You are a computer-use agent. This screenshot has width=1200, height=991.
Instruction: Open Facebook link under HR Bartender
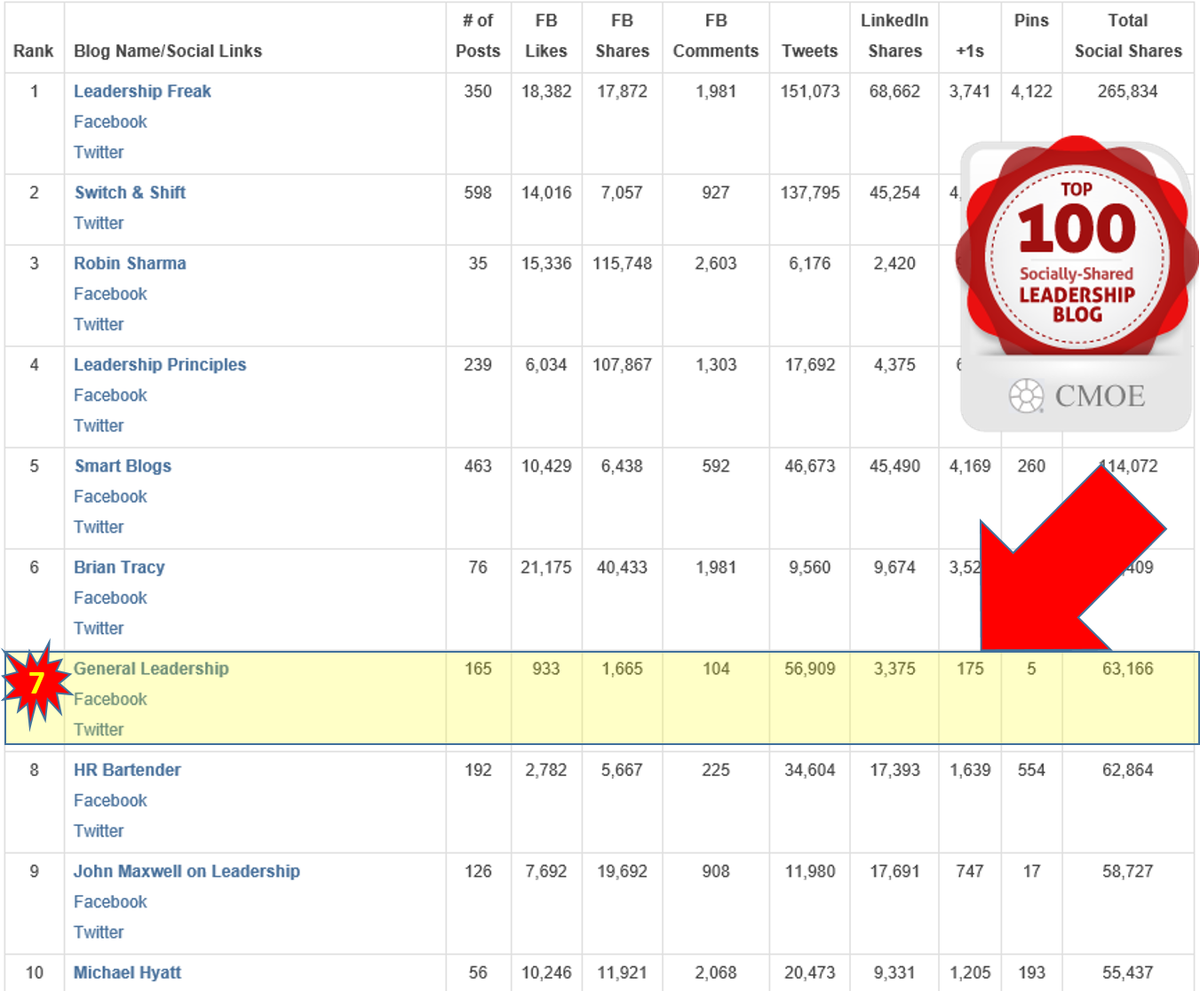[x=110, y=800]
